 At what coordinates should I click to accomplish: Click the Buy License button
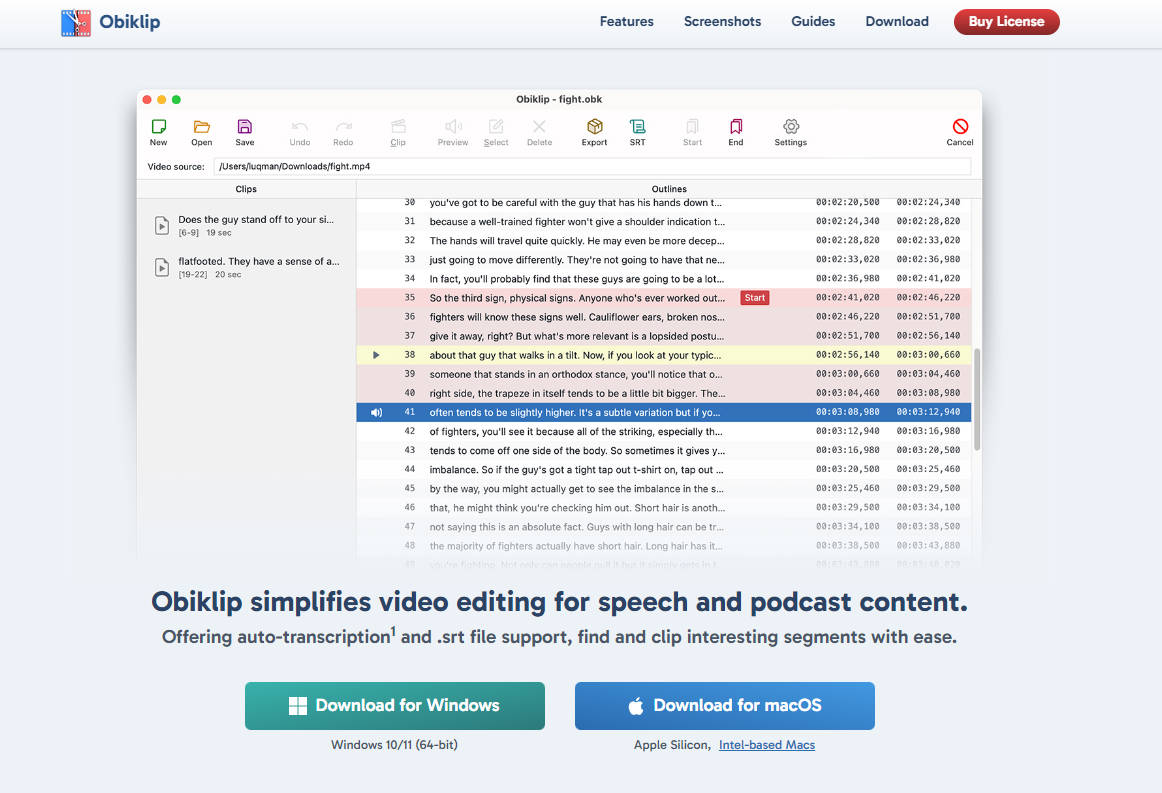click(x=1006, y=21)
